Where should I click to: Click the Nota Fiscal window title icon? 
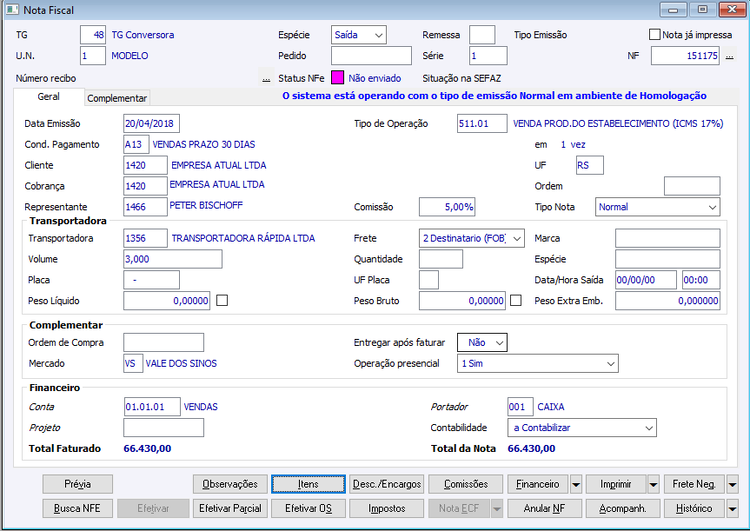[12, 10]
